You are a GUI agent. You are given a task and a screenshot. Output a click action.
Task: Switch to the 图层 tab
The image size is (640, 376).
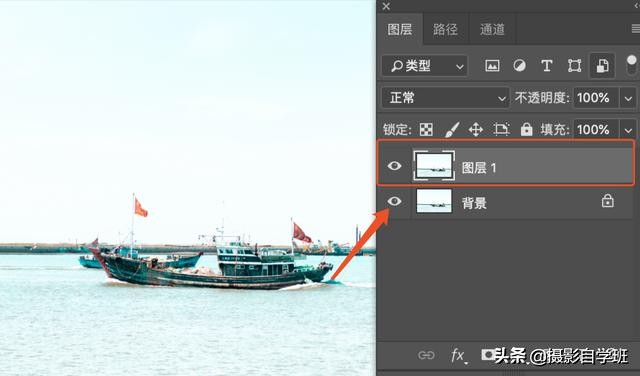click(400, 29)
